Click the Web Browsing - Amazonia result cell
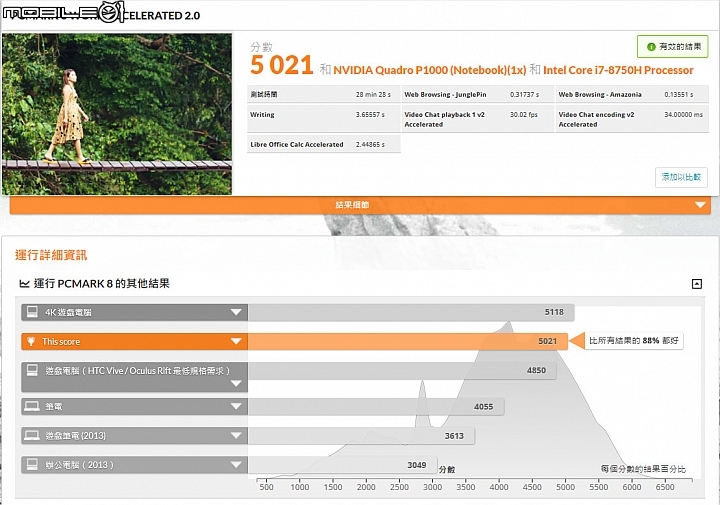 pyautogui.click(x=632, y=95)
